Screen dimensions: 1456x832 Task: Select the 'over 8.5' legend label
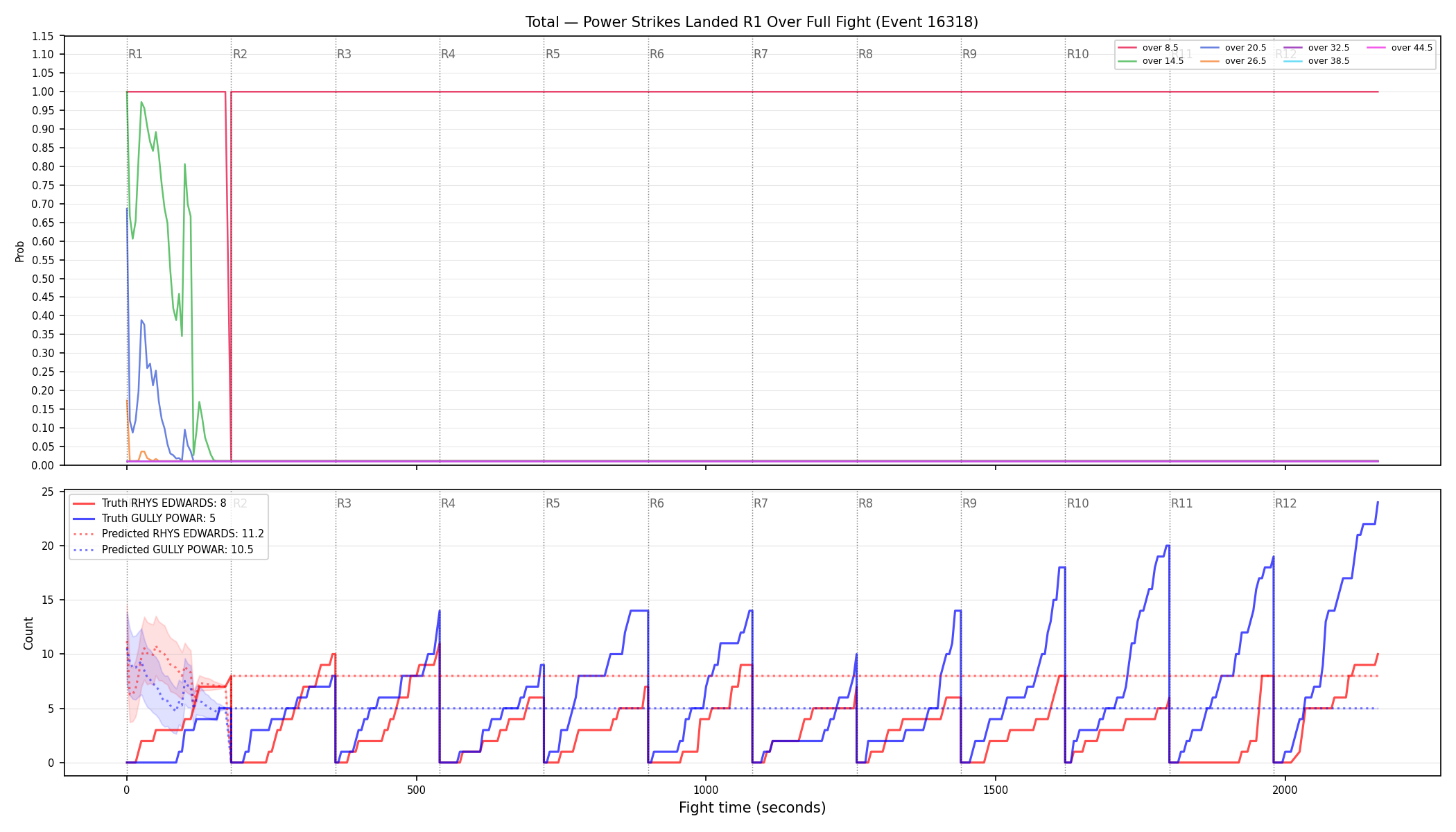pyautogui.click(x=1160, y=48)
